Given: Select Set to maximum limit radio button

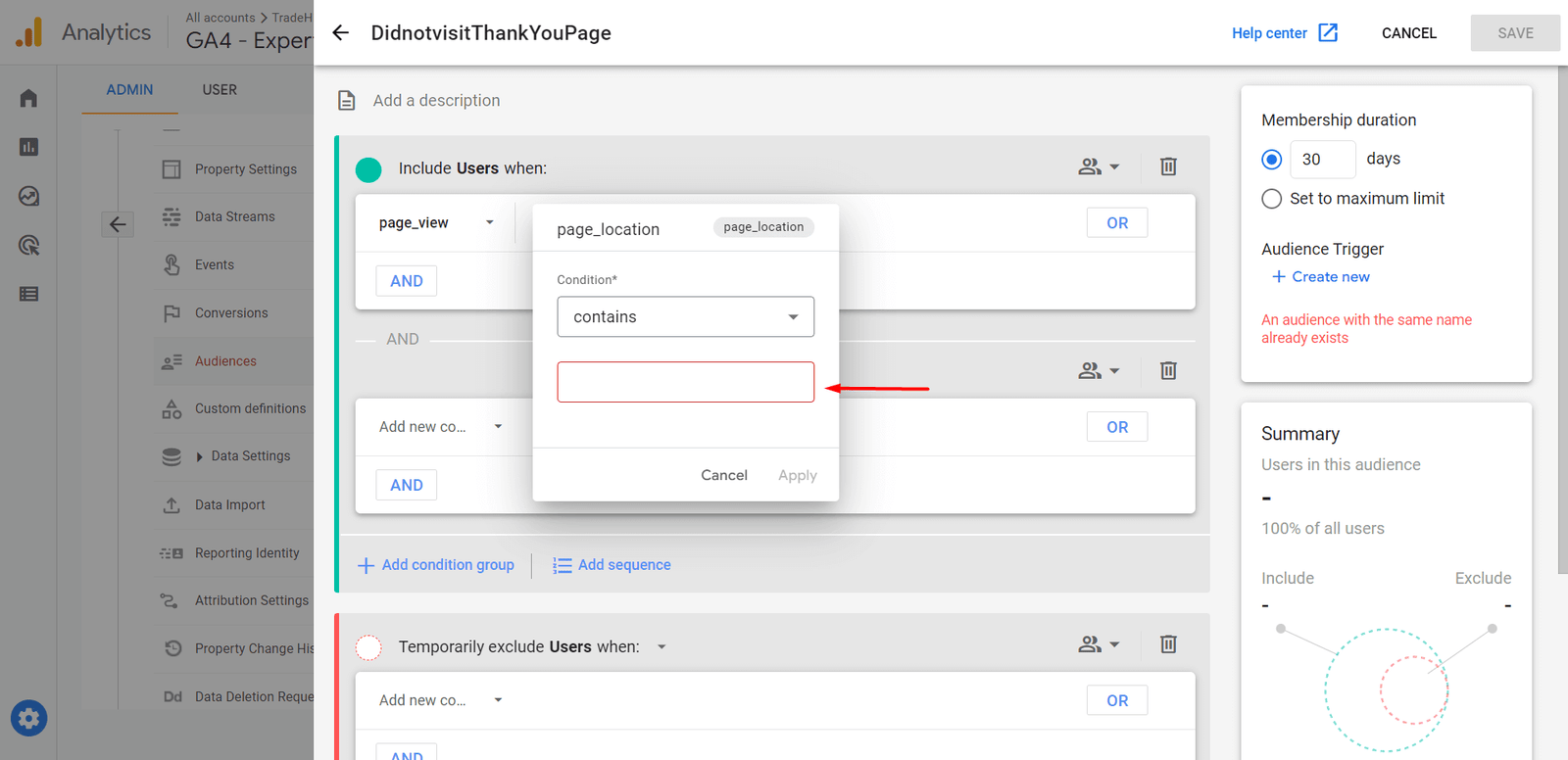Looking at the screenshot, I should (x=1272, y=199).
